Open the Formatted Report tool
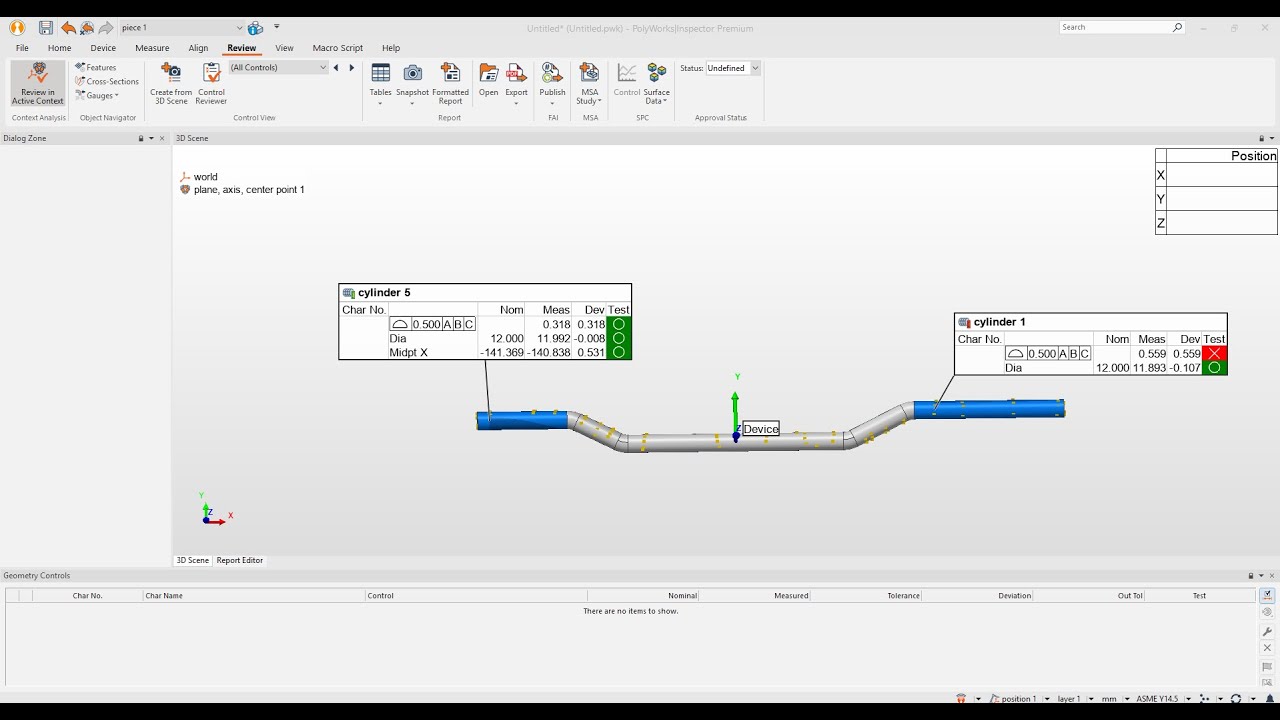 click(x=450, y=83)
